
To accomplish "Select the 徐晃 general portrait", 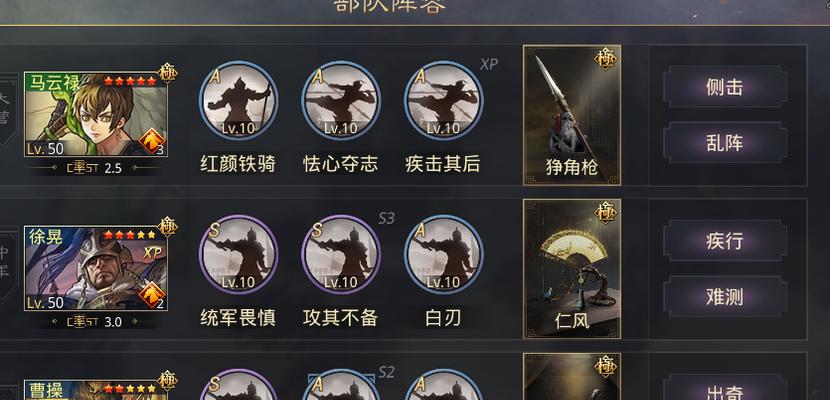I will [x=96, y=268].
